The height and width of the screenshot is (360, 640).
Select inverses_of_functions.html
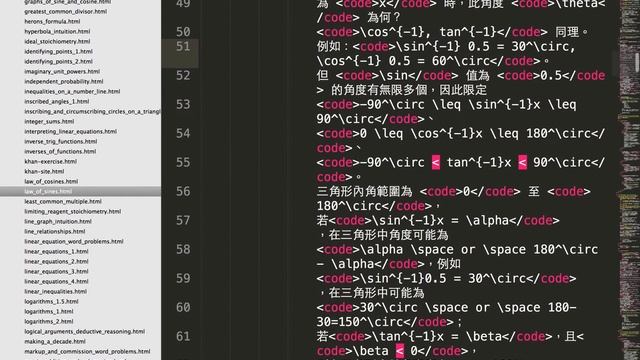click(60, 151)
